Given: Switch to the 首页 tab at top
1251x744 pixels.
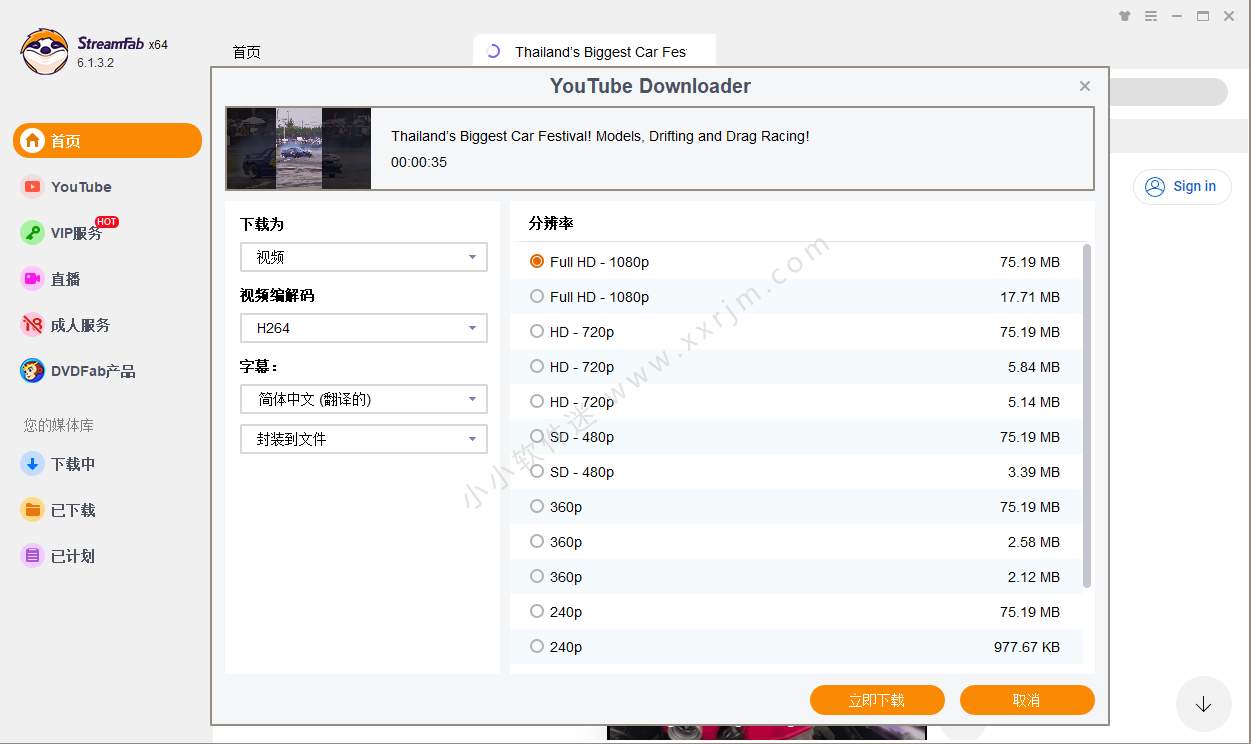Looking at the screenshot, I should point(247,52).
